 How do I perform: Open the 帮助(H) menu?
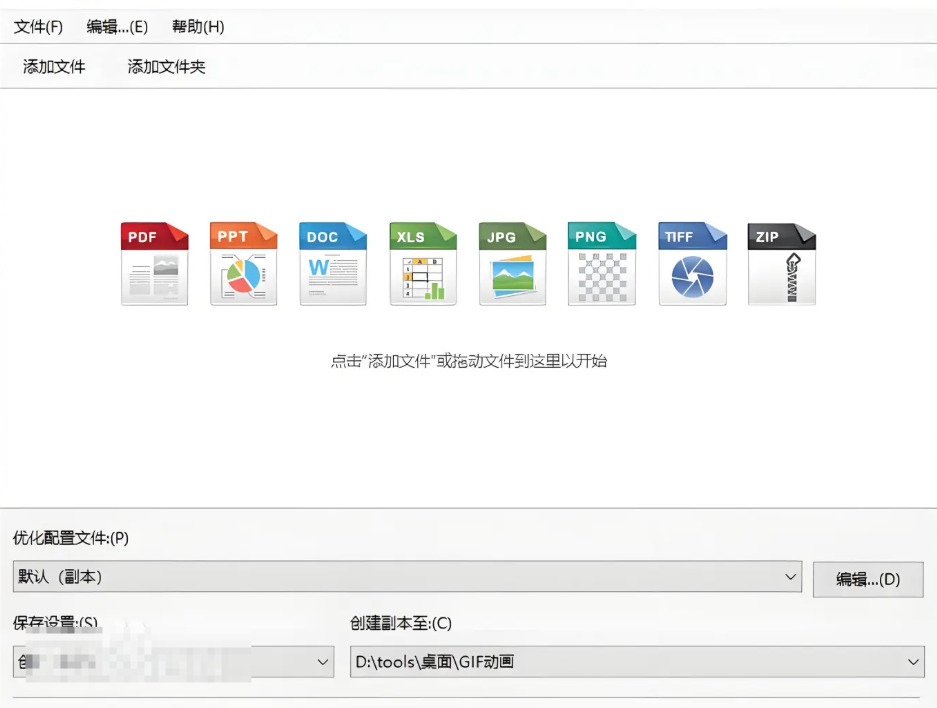(198, 27)
